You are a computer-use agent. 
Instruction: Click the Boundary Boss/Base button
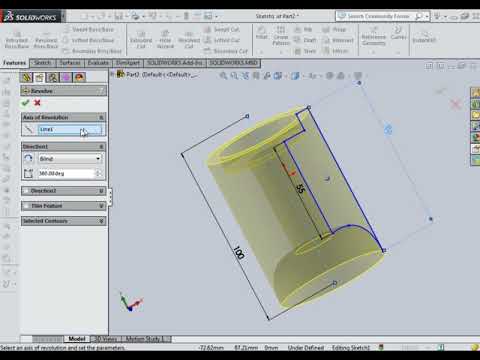click(x=93, y=51)
